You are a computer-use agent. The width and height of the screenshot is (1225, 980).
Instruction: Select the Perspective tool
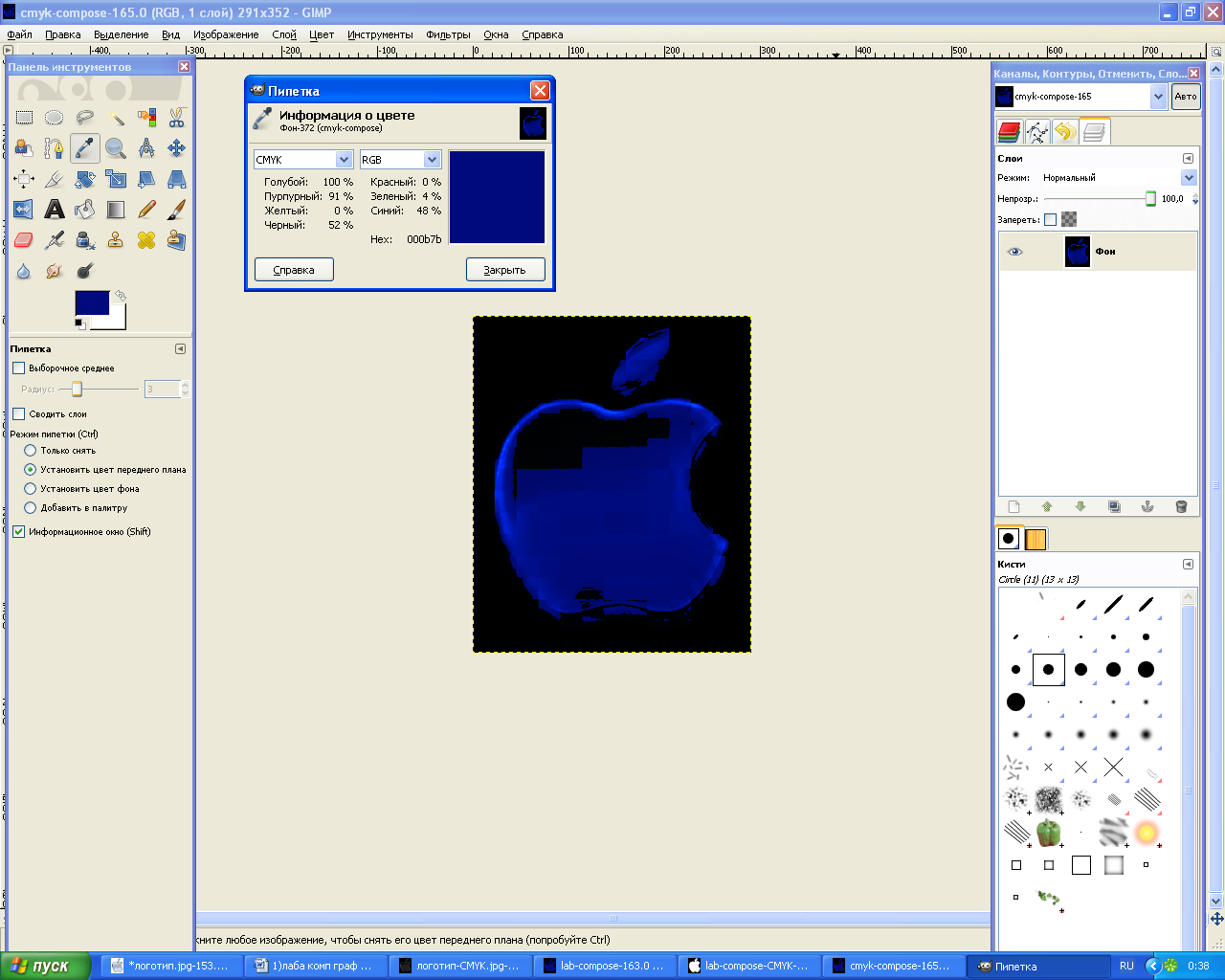(x=177, y=179)
